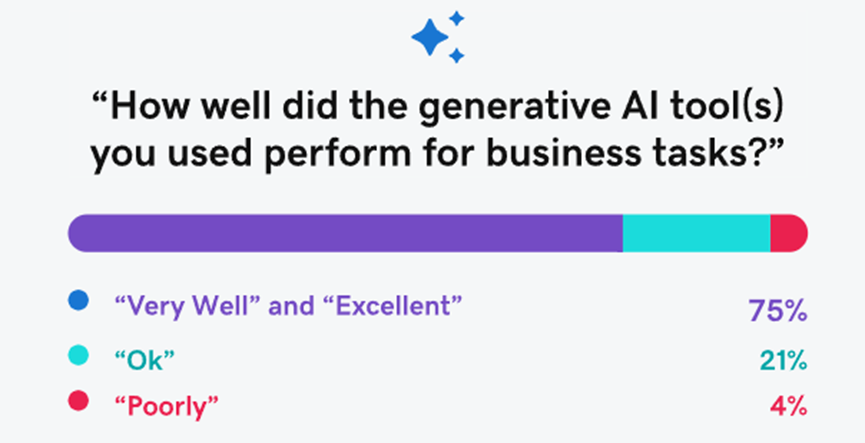Click the 75% value
The image size is (865, 443).
[778, 311]
